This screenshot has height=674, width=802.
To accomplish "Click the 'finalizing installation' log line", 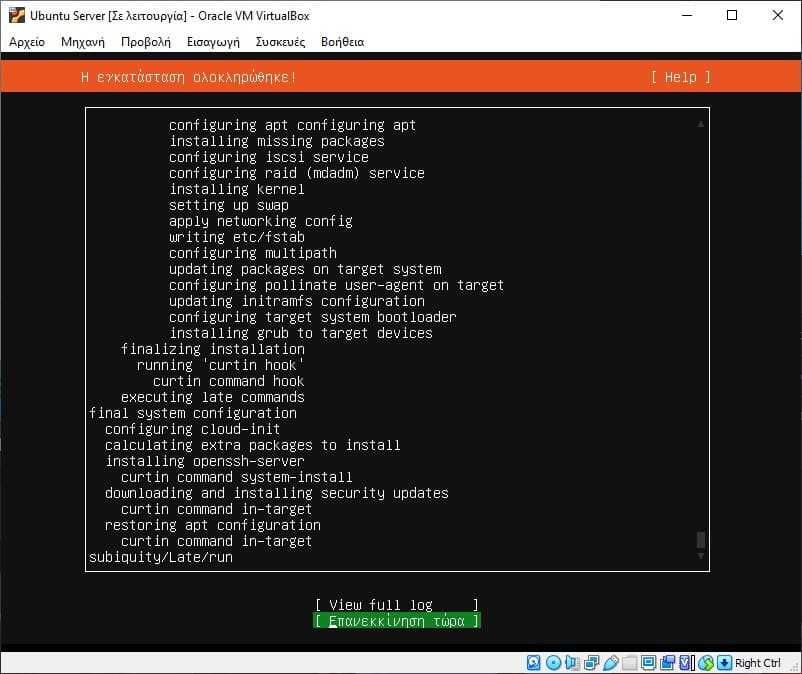I will [213, 349].
